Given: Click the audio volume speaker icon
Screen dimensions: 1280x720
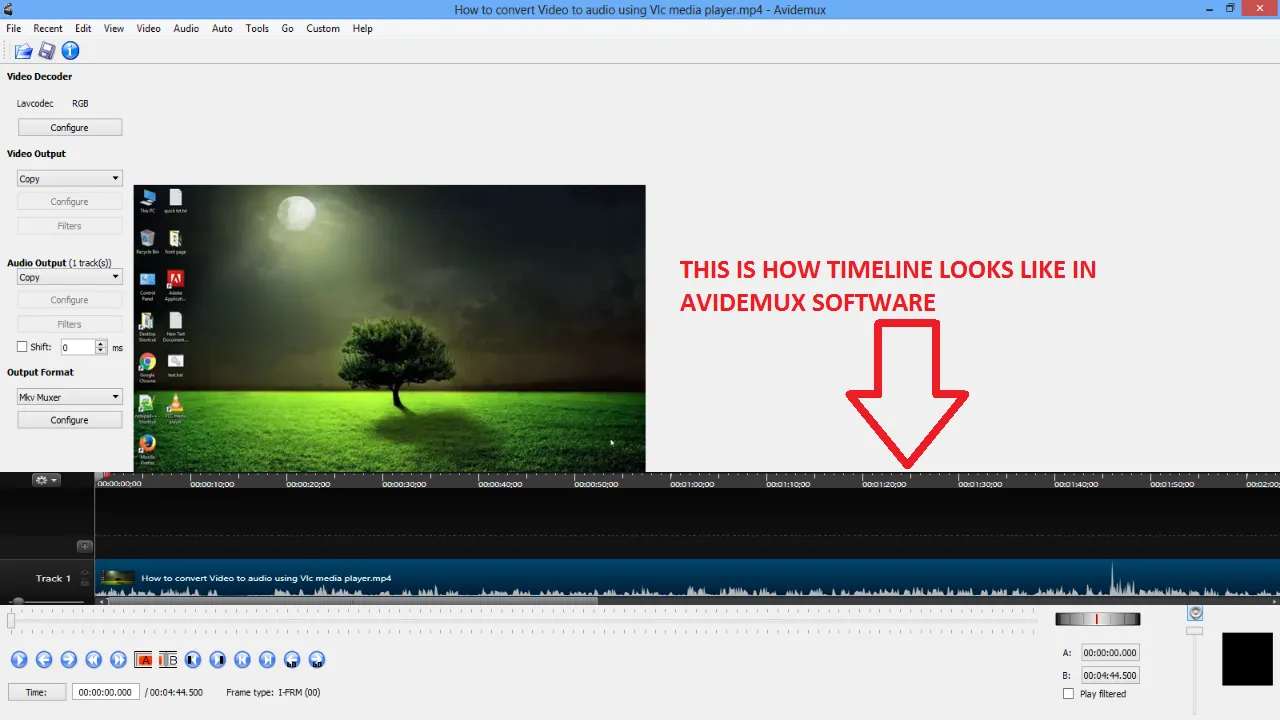Looking at the screenshot, I should pyautogui.click(x=1195, y=613).
